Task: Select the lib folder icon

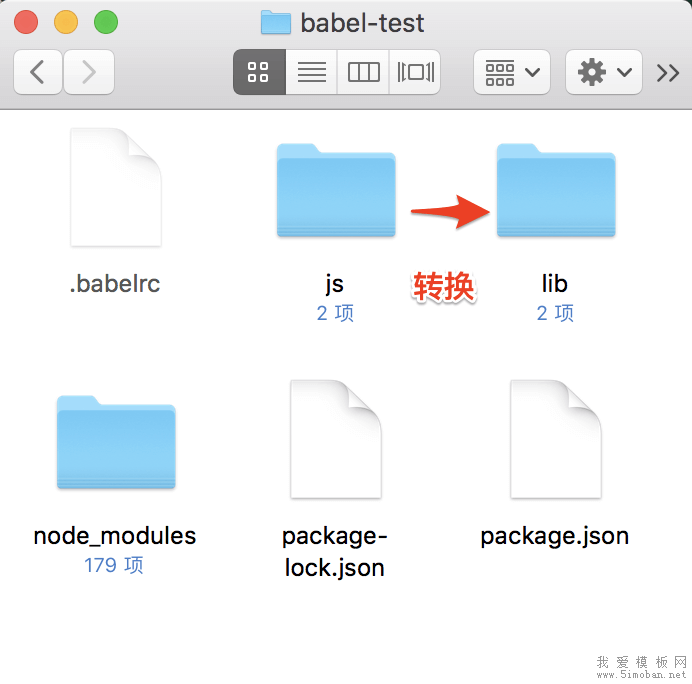Action: 555,190
